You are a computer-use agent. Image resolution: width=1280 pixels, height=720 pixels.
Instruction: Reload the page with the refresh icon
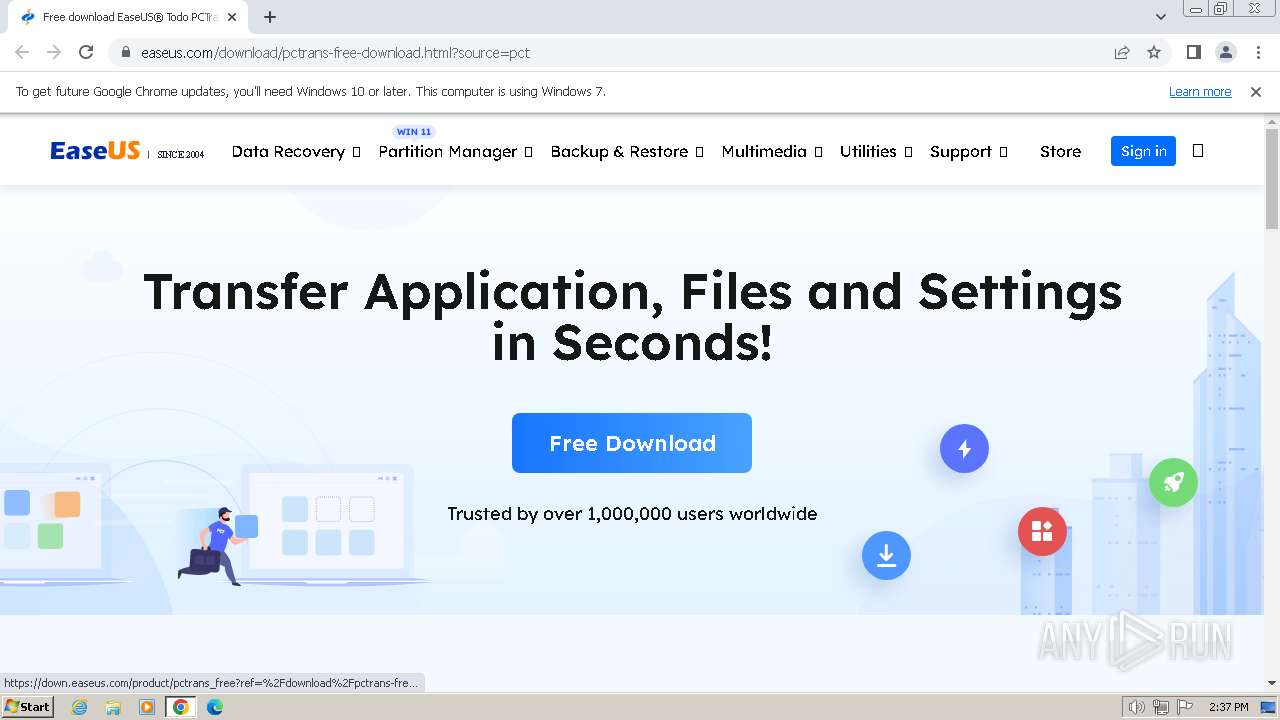pyautogui.click(x=86, y=52)
